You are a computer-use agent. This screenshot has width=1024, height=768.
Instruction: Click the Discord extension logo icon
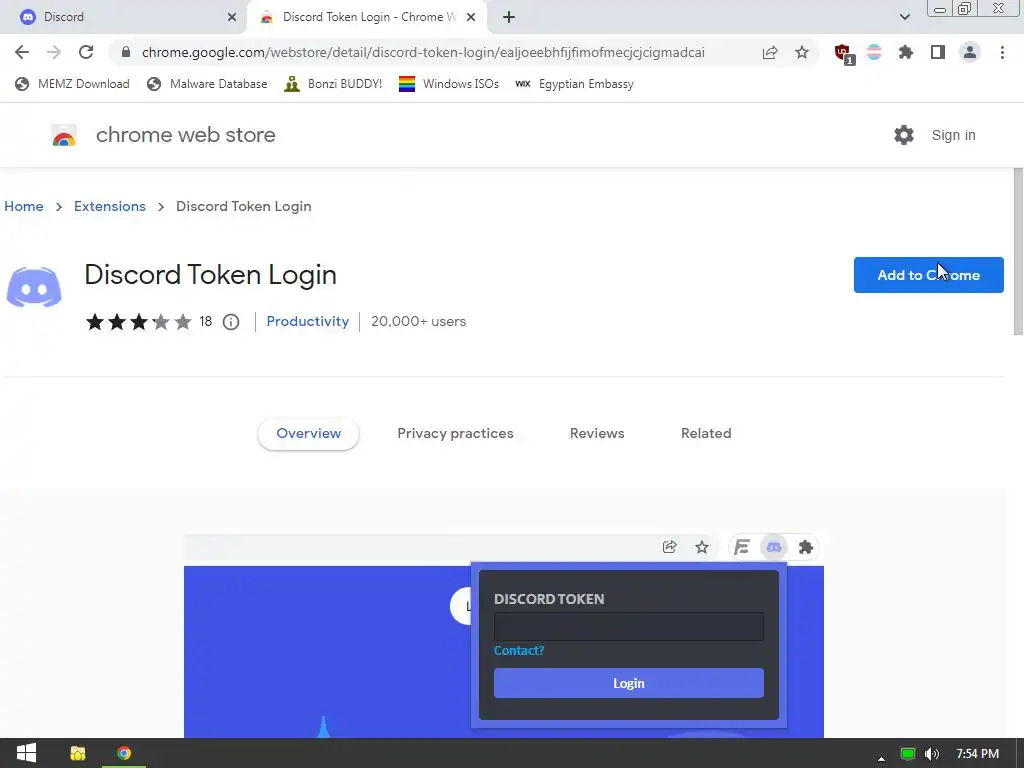coord(34,287)
